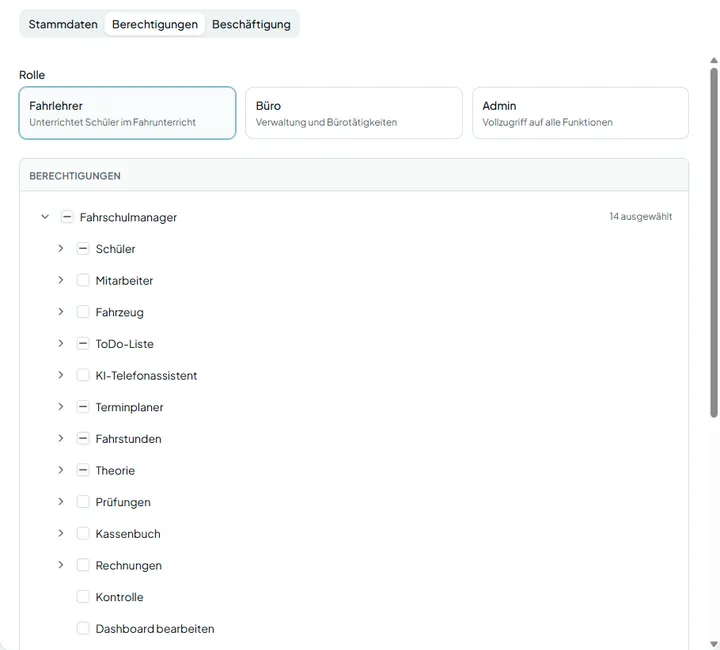720x650 pixels.
Task: Toggle the Theorie checkbox
Action: click(83, 471)
